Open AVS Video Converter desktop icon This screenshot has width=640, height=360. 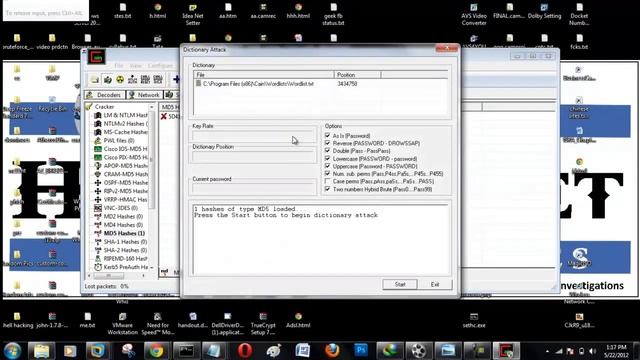coord(473,15)
